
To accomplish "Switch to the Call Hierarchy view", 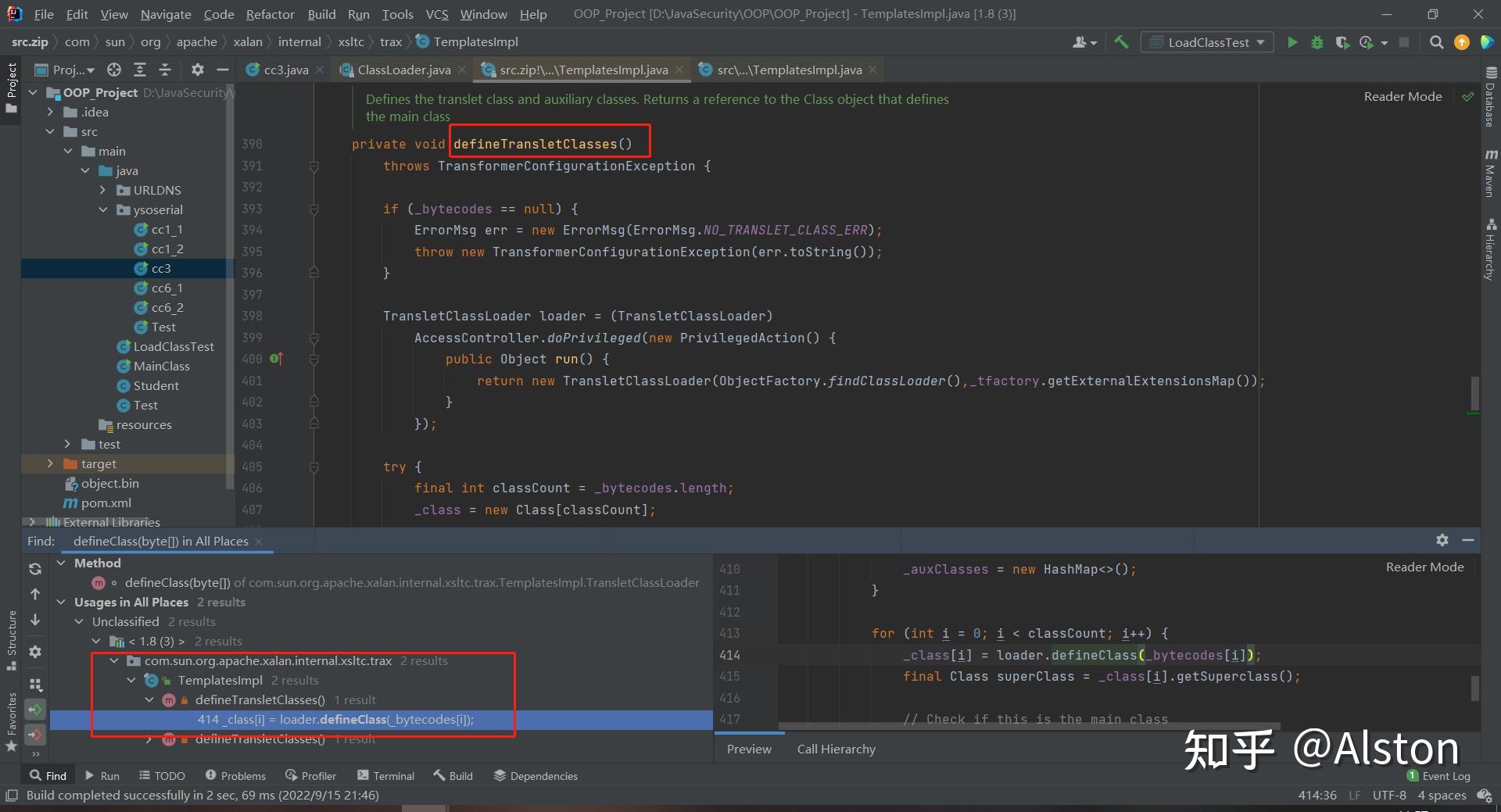I will click(835, 749).
